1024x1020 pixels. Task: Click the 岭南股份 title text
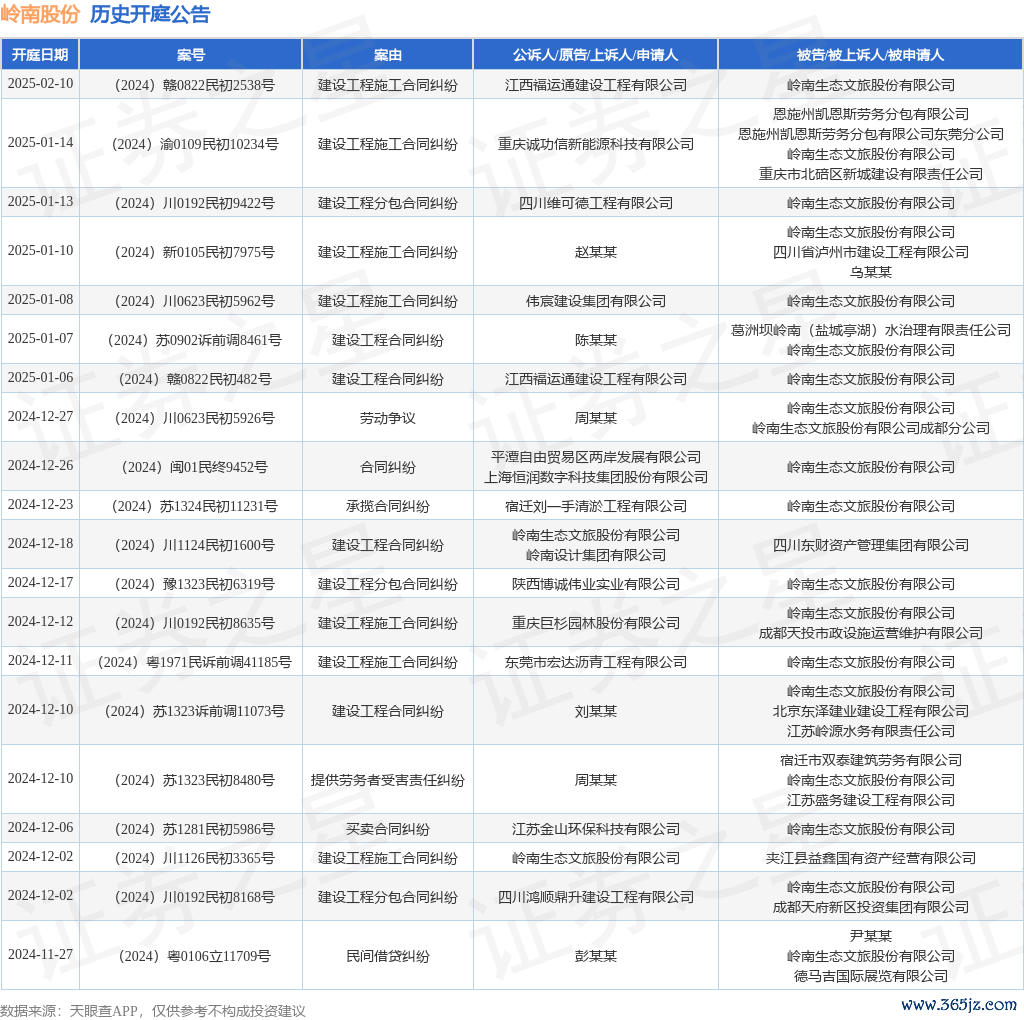point(40,14)
